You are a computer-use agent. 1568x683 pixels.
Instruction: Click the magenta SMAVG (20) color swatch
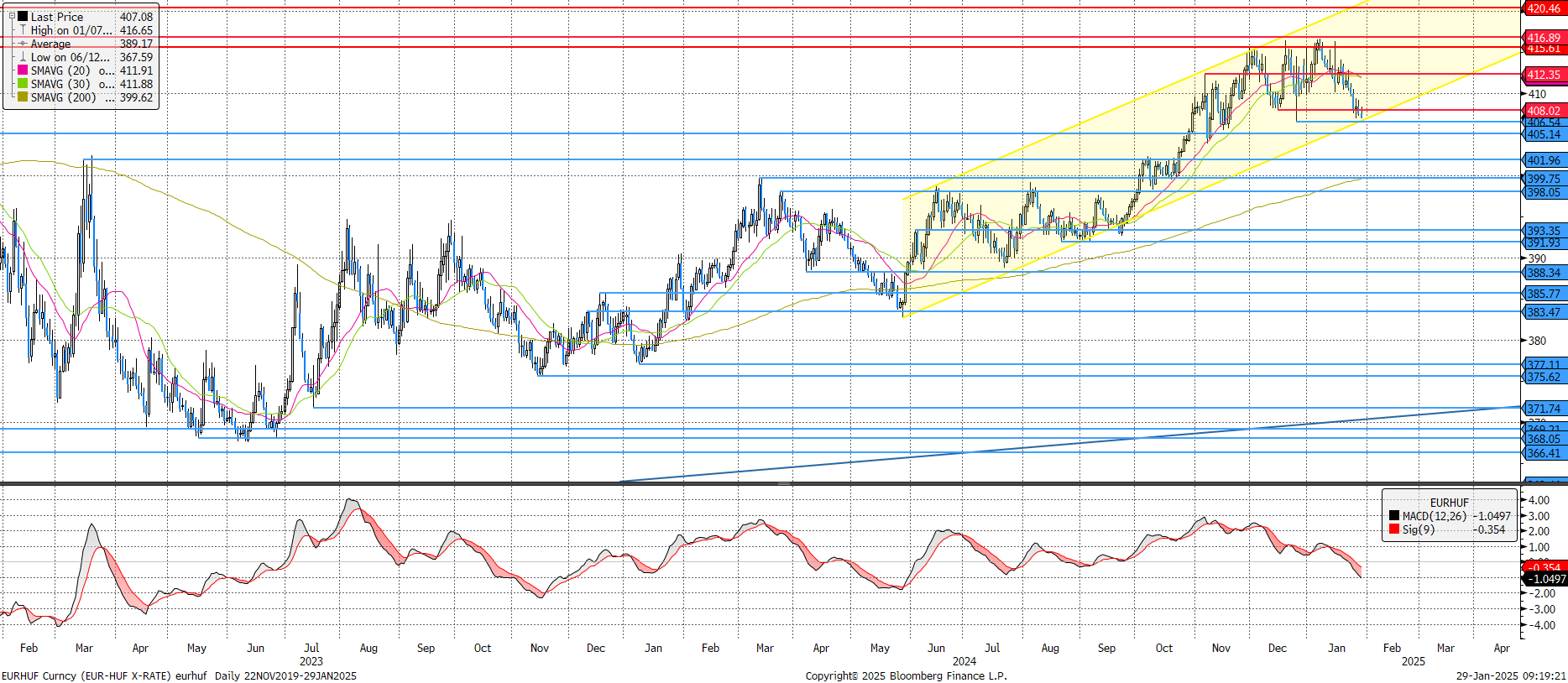23,70
